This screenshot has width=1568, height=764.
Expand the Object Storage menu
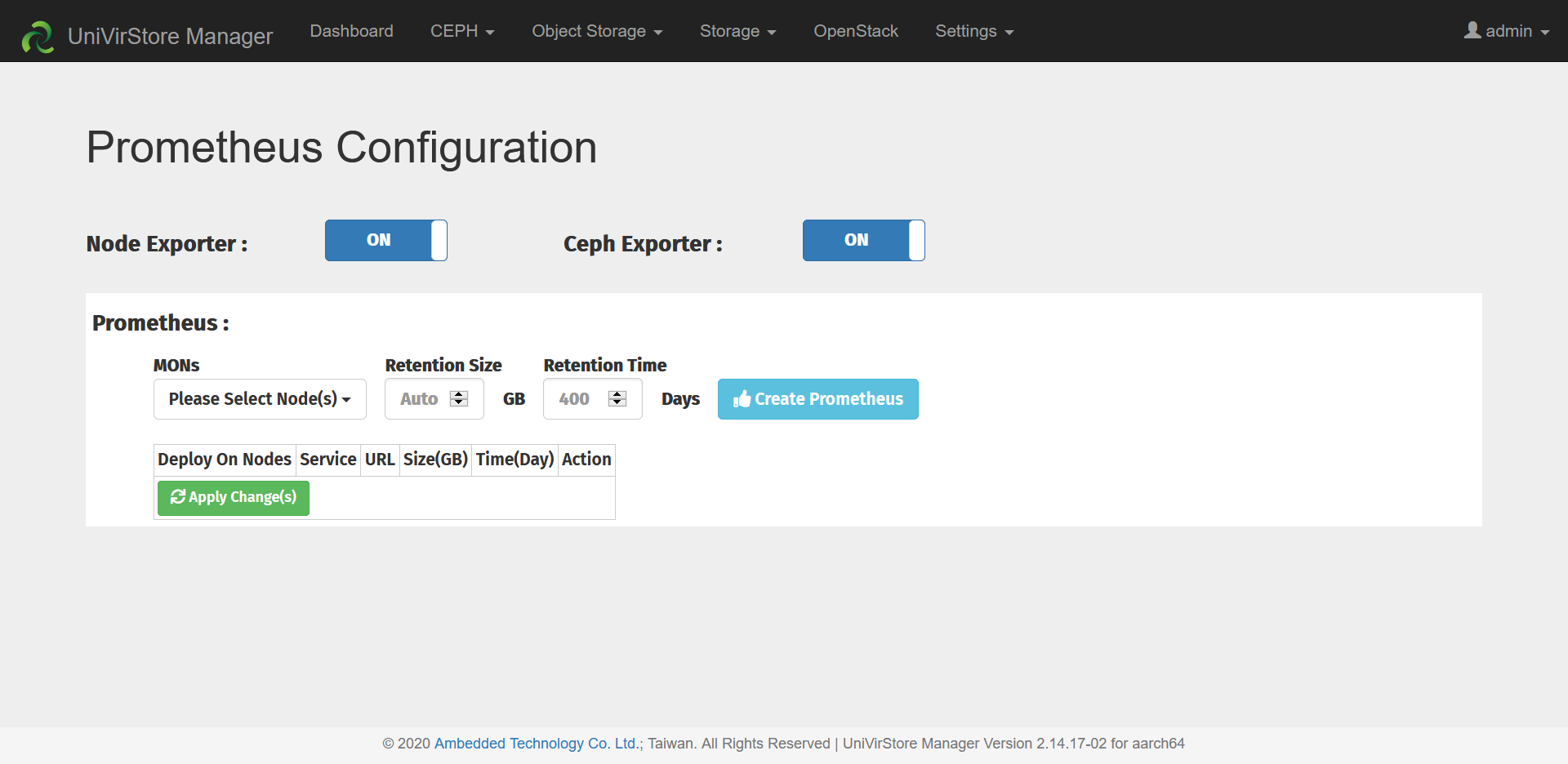click(597, 31)
